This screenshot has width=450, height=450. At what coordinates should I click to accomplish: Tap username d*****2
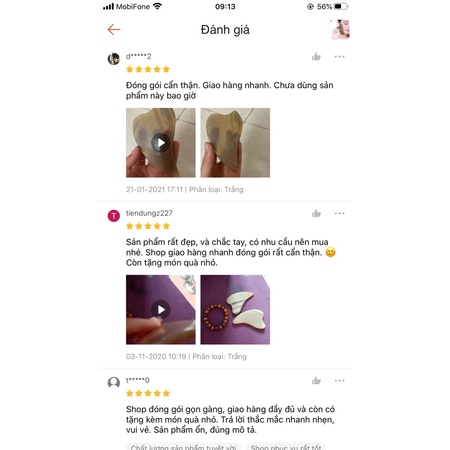(138, 56)
